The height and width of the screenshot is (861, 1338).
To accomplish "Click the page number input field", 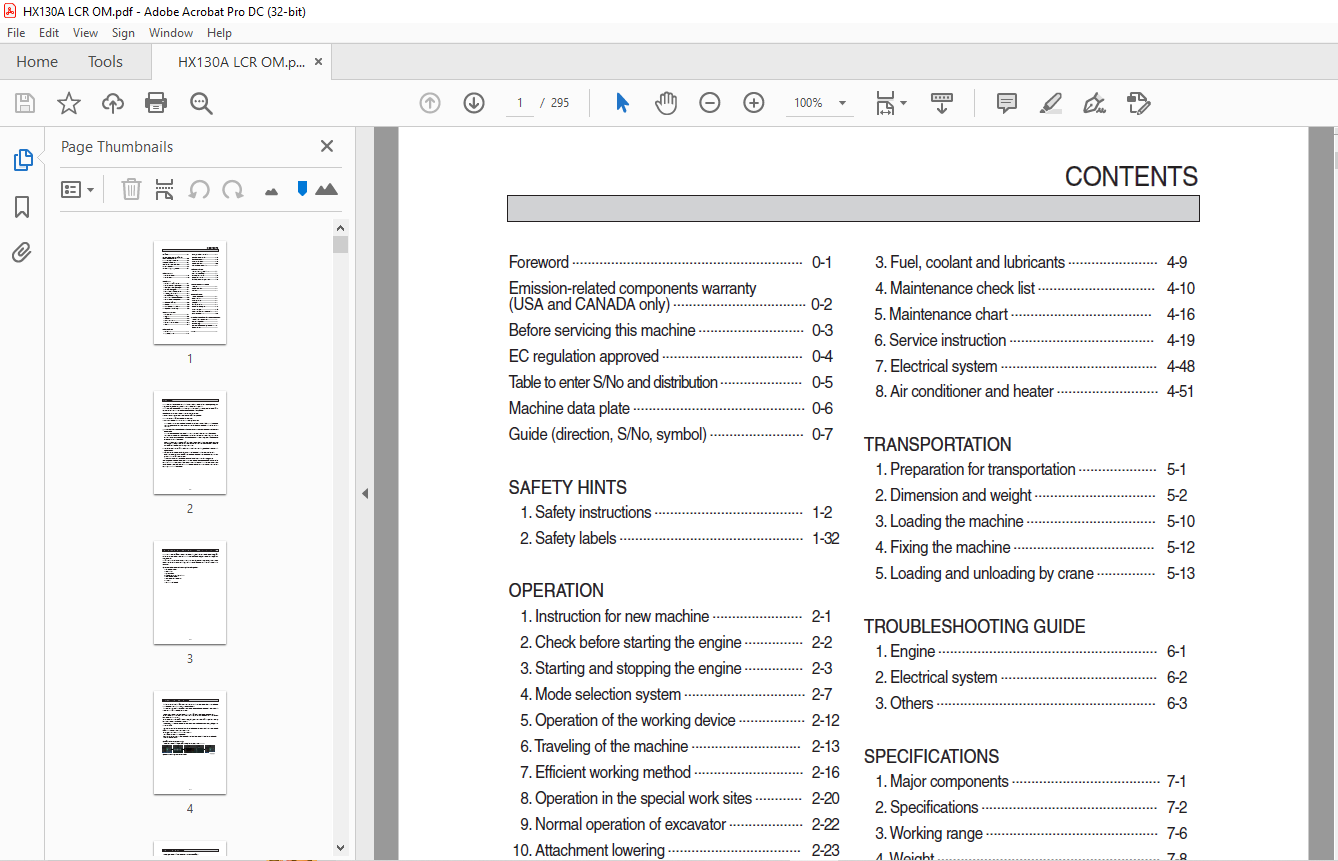I will click(520, 103).
